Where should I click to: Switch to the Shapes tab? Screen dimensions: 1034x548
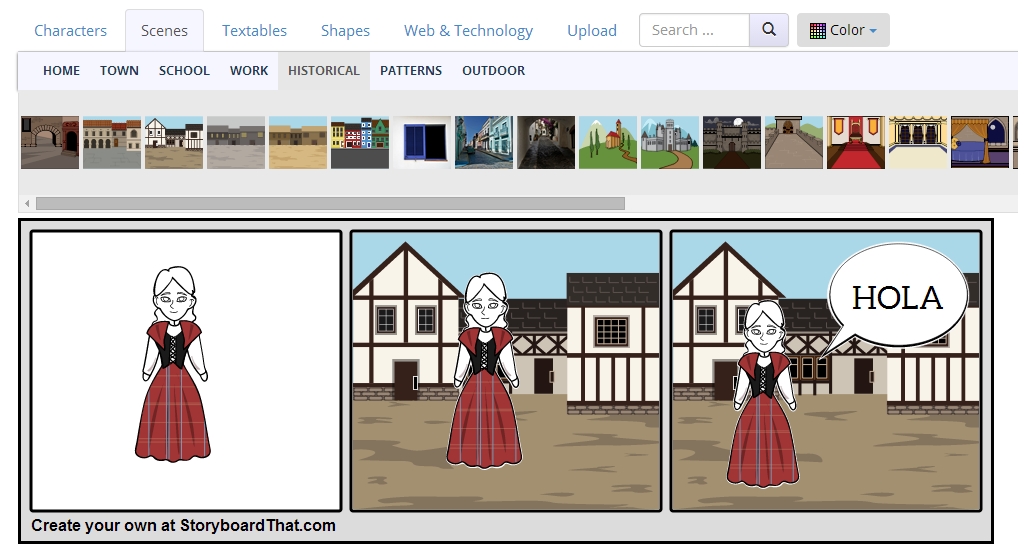345,30
